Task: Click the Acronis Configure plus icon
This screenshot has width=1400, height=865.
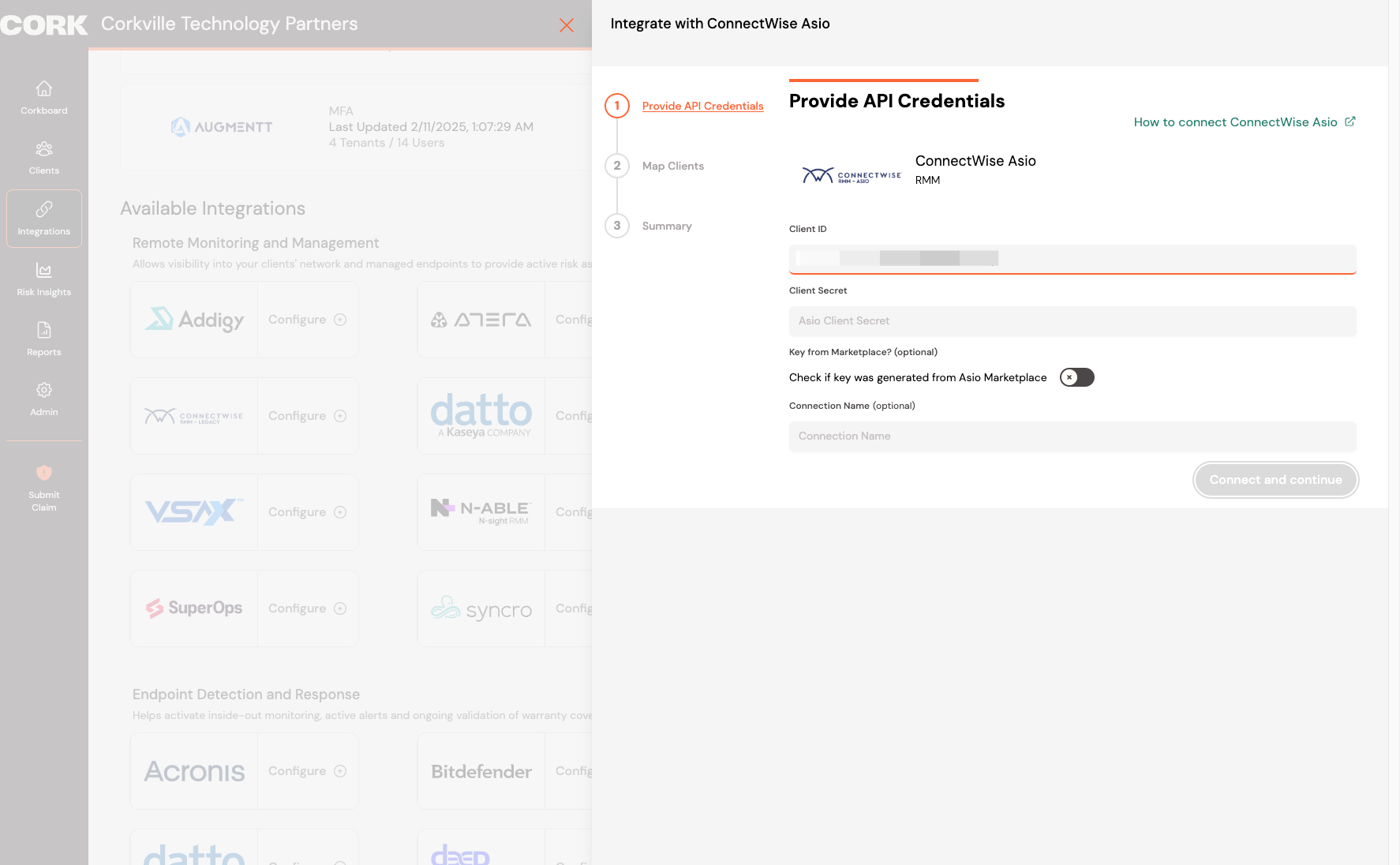Action: (x=340, y=771)
